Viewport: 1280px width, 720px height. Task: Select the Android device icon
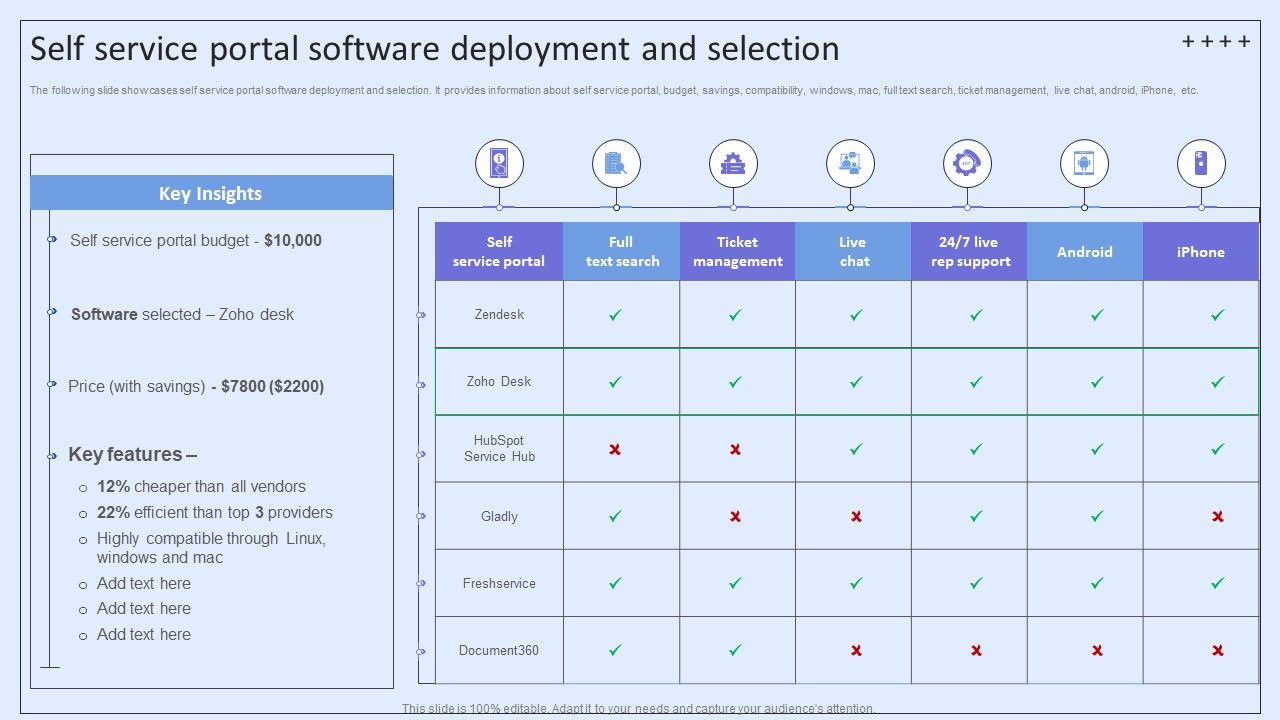(x=1083, y=163)
